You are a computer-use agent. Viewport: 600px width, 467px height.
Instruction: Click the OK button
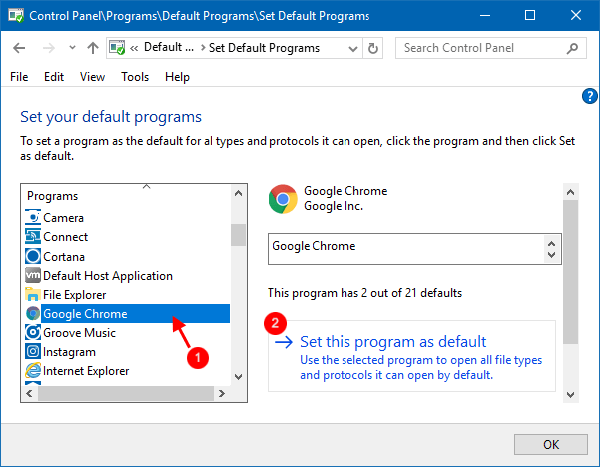click(x=551, y=444)
